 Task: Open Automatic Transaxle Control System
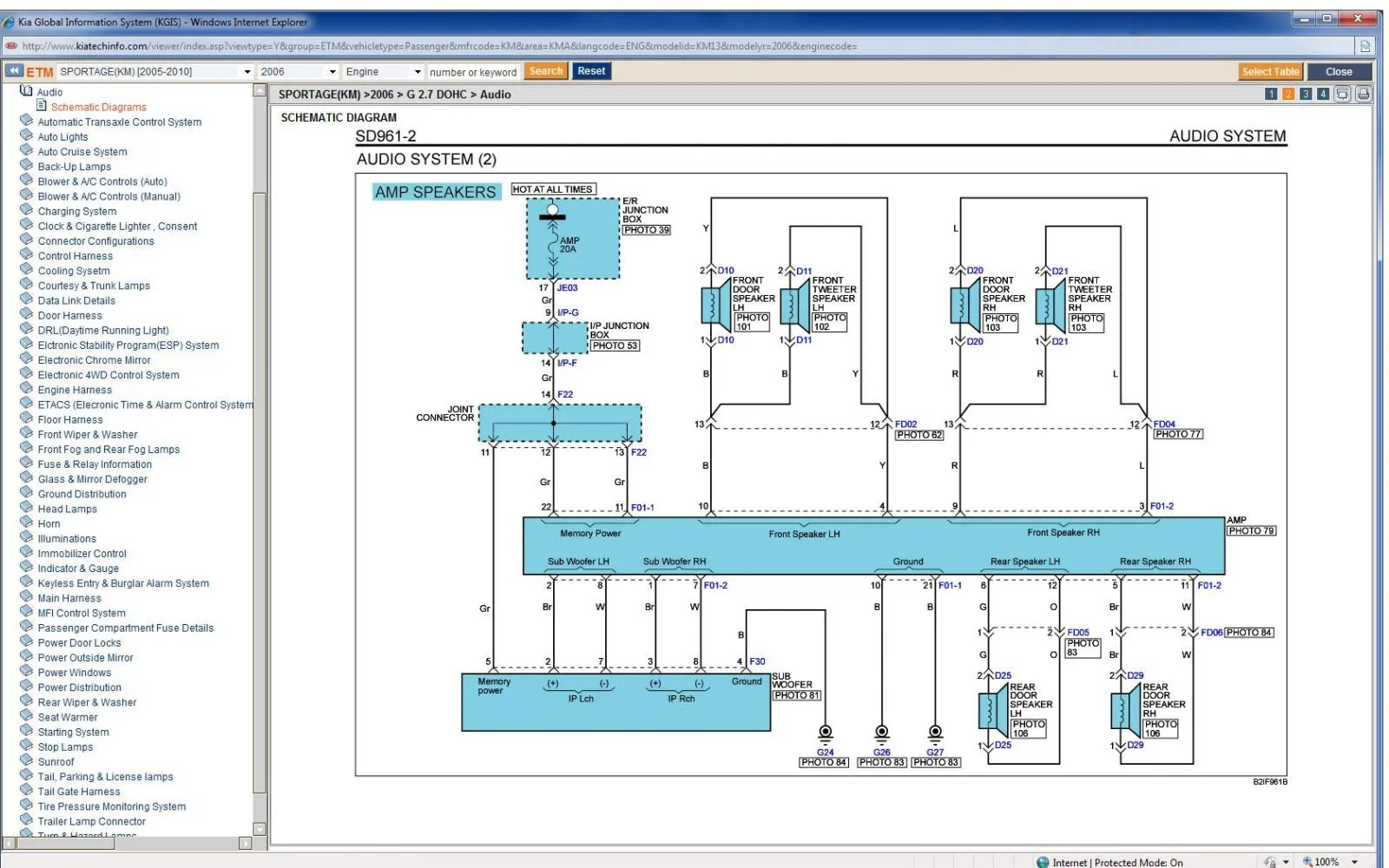(119, 122)
